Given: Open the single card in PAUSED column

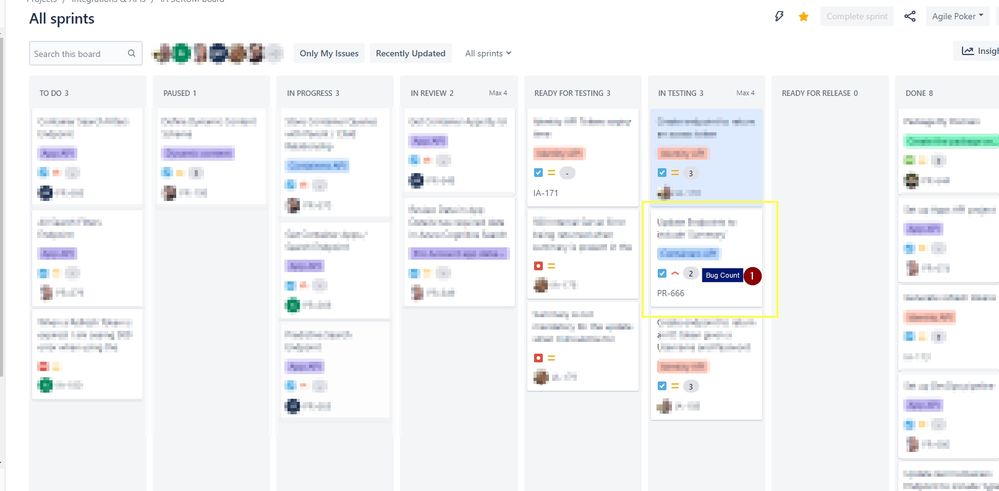Looking at the screenshot, I should point(212,157).
